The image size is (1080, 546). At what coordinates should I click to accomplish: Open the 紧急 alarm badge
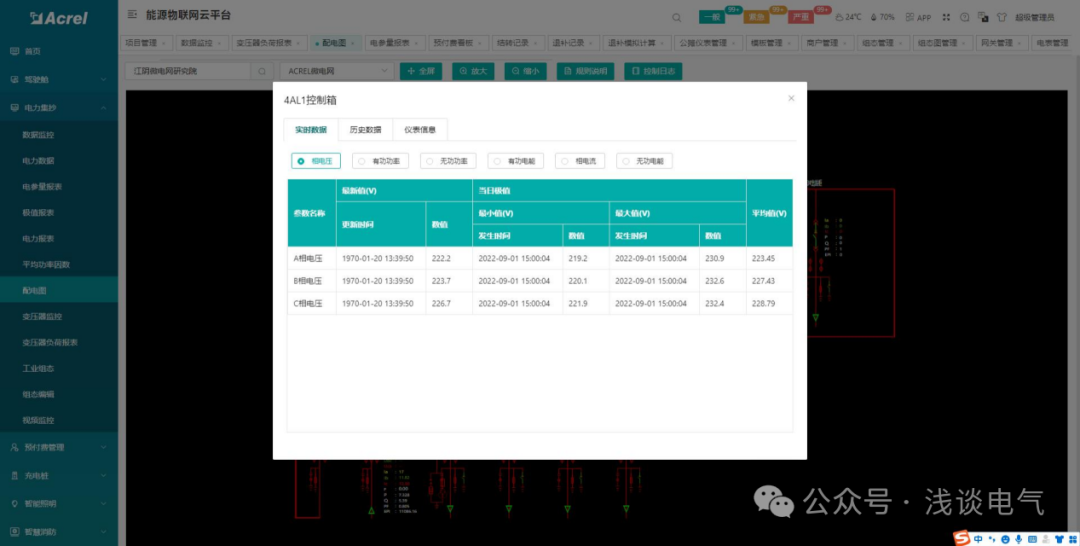[x=756, y=17]
